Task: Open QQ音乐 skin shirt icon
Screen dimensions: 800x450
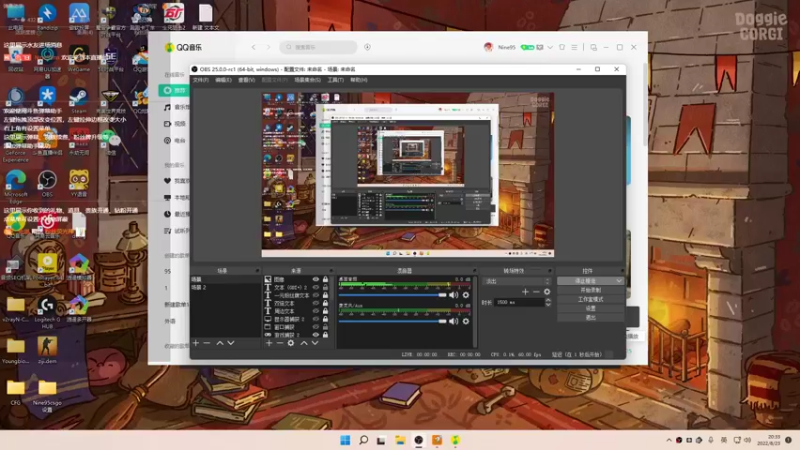Action: click(562, 47)
